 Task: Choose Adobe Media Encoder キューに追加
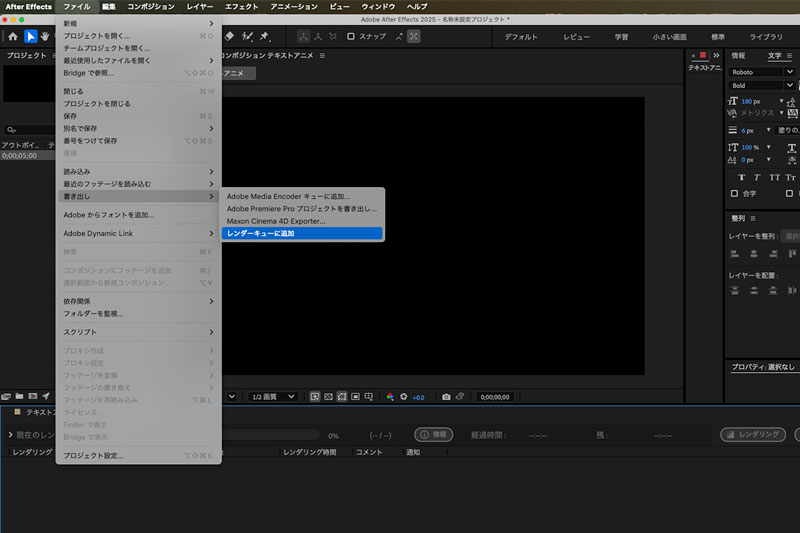point(302,196)
